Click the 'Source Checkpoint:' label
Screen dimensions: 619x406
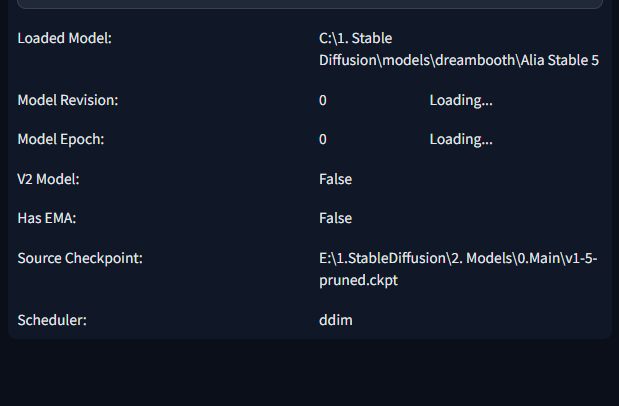[80, 259]
